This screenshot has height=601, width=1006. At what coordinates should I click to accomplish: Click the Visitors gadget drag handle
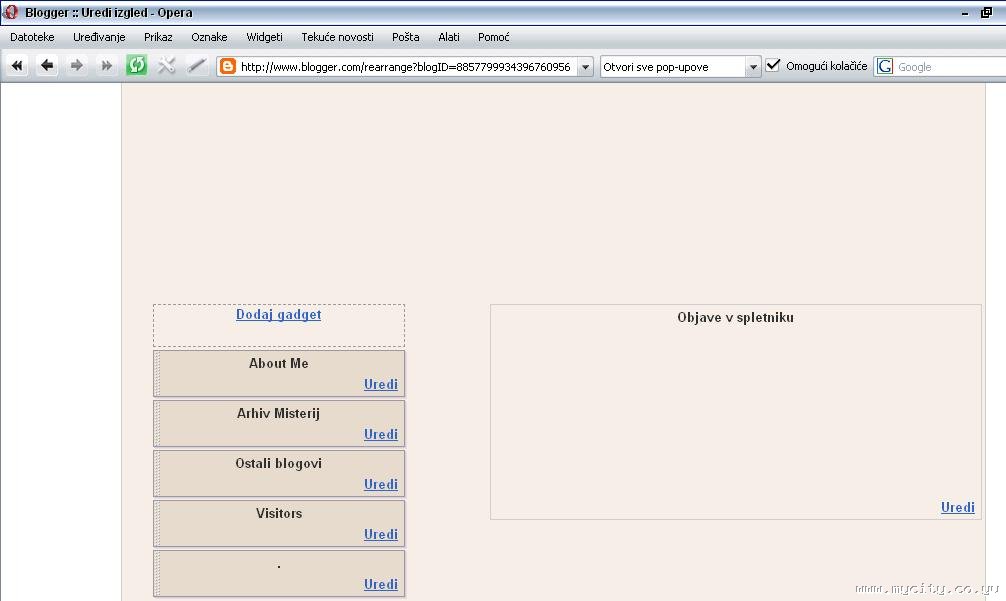coord(157,523)
